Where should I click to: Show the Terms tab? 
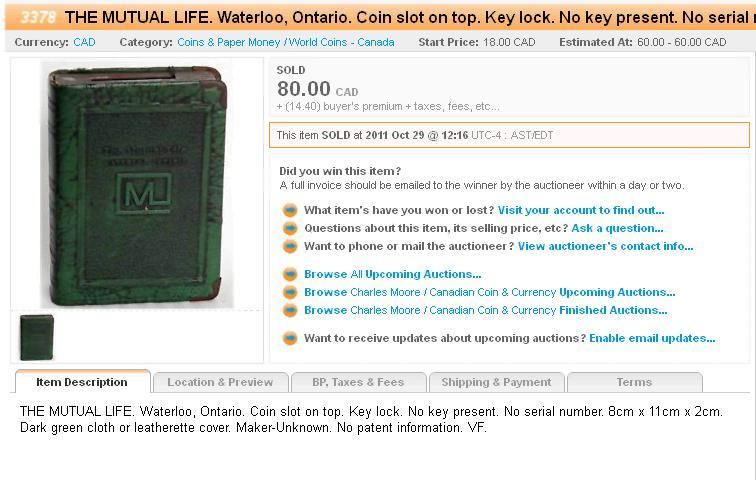click(x=634, y=382)
